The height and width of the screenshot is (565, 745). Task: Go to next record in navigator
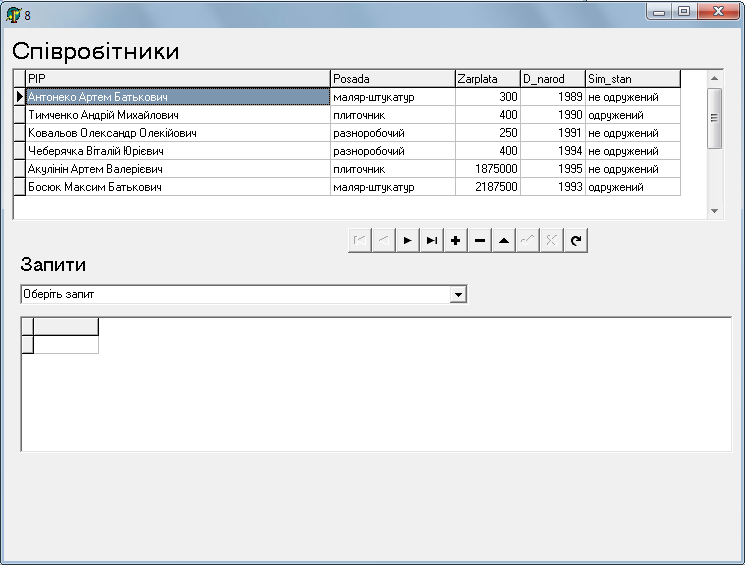pos(408,240)
